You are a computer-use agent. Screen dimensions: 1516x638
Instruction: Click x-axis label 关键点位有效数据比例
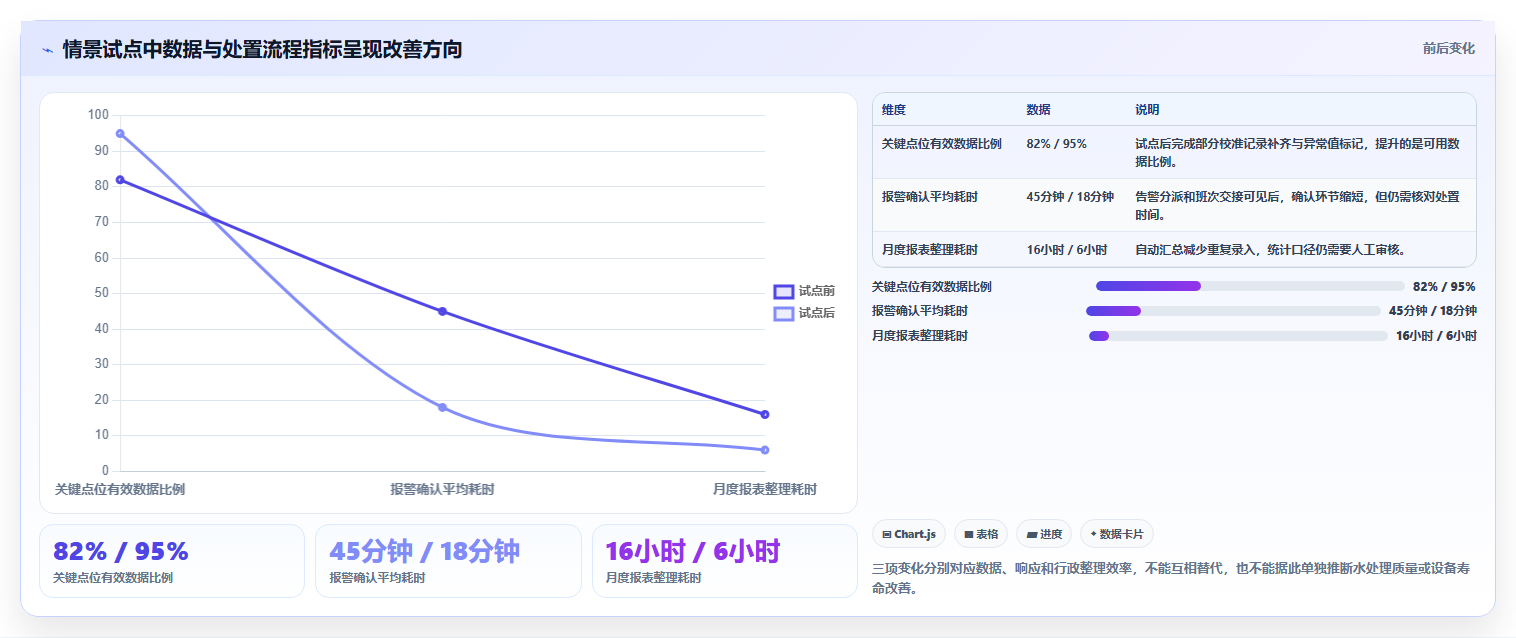[120, 489]
